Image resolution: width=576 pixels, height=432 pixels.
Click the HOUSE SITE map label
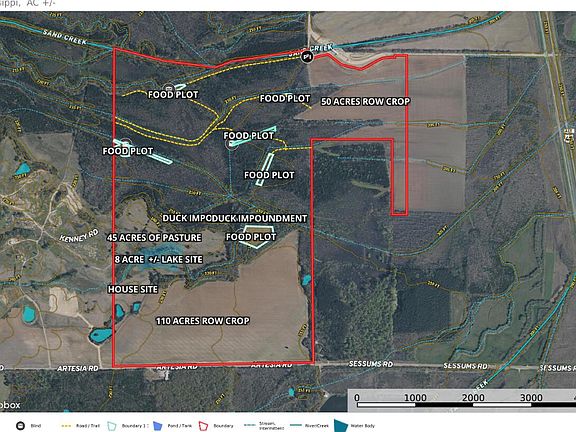133,289
